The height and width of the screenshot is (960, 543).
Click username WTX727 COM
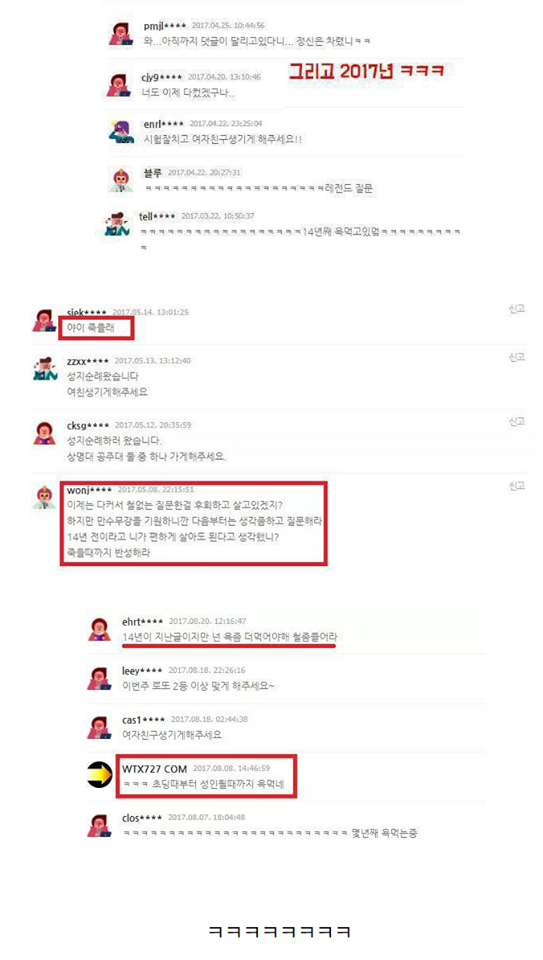coord(154,768)
